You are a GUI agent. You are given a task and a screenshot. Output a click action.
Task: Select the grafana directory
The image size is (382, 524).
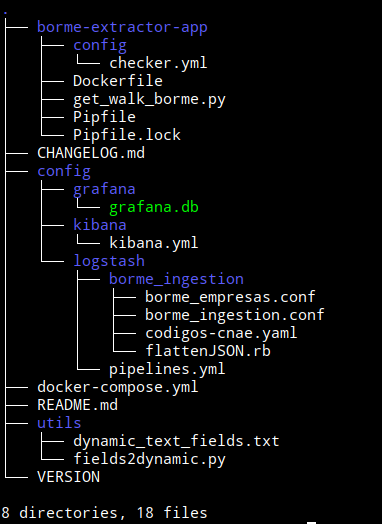click(104, 189)
